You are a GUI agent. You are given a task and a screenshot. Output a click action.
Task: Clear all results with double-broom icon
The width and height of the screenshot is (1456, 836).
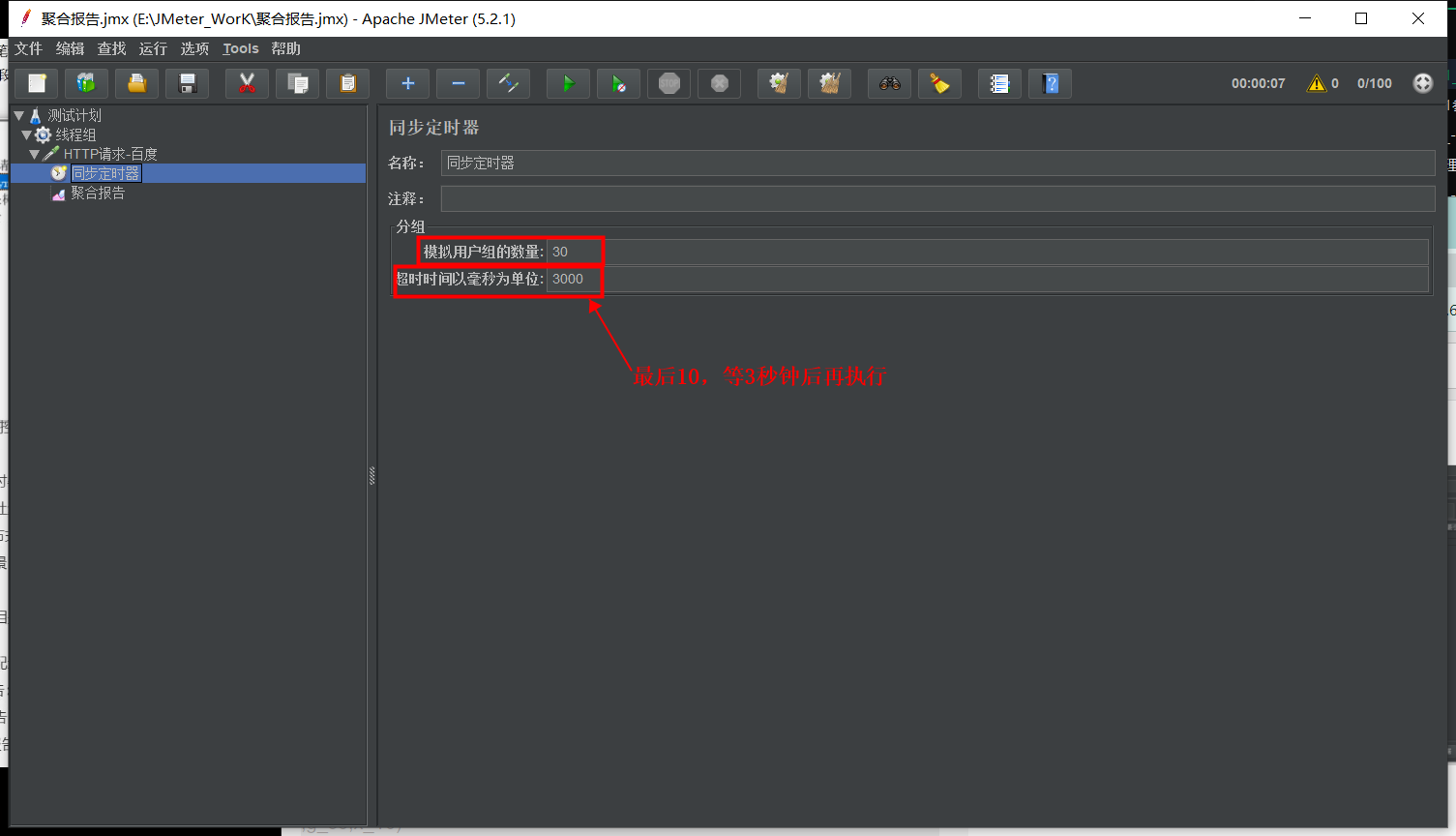(x=830, y=83)
